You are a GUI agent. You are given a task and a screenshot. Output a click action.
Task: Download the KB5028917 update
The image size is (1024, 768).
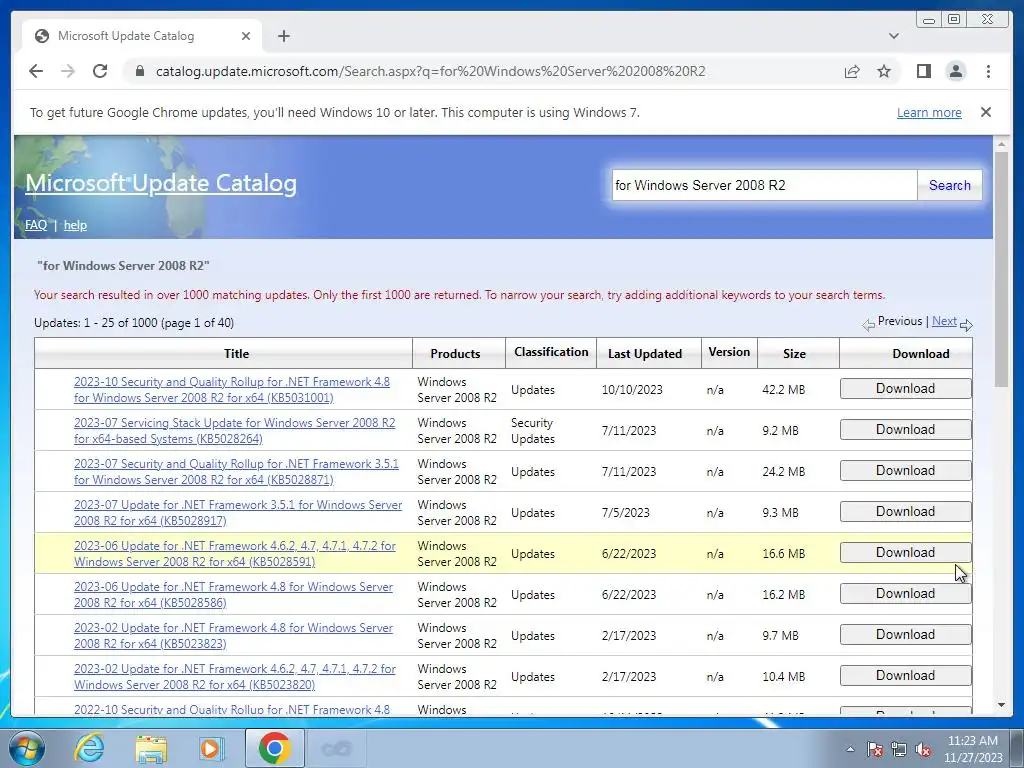pyautogui.click(x=905, y=511)
